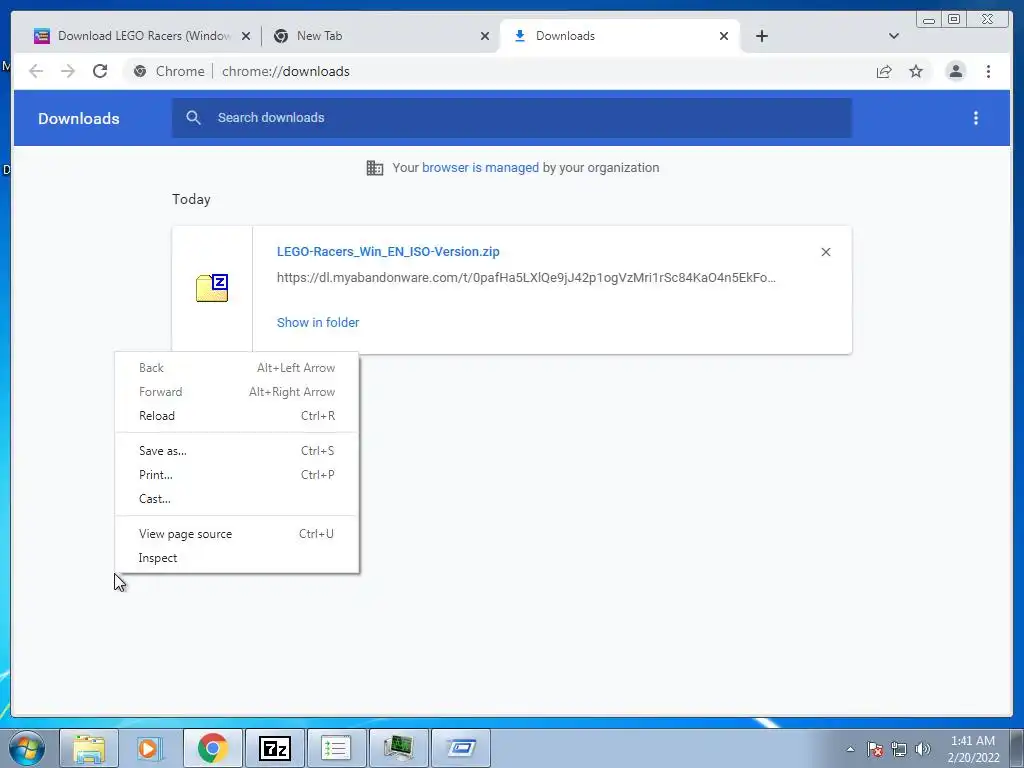Choose Reload from the context menu

click(x=237, y=415)
